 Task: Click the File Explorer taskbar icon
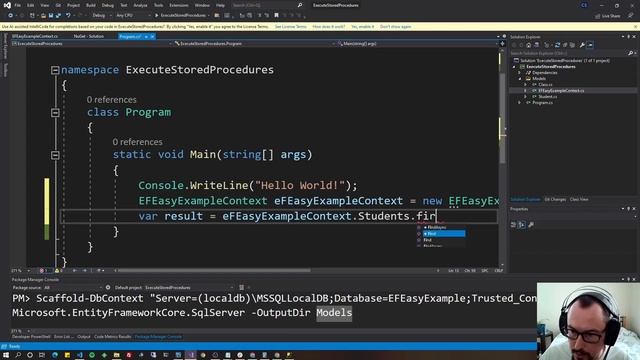116,355
